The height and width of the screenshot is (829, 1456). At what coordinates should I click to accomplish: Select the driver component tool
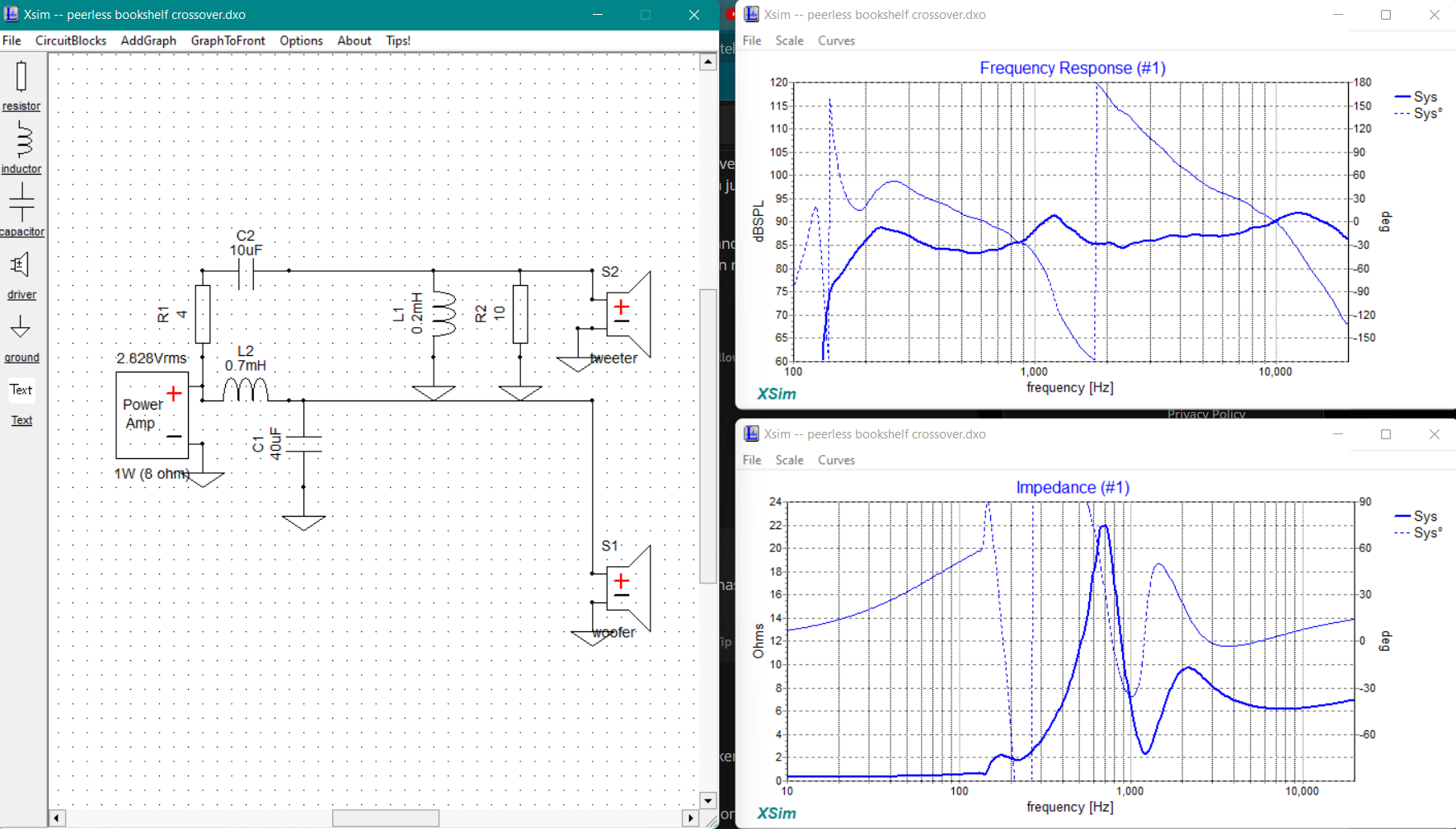click(x=21, y=275)
